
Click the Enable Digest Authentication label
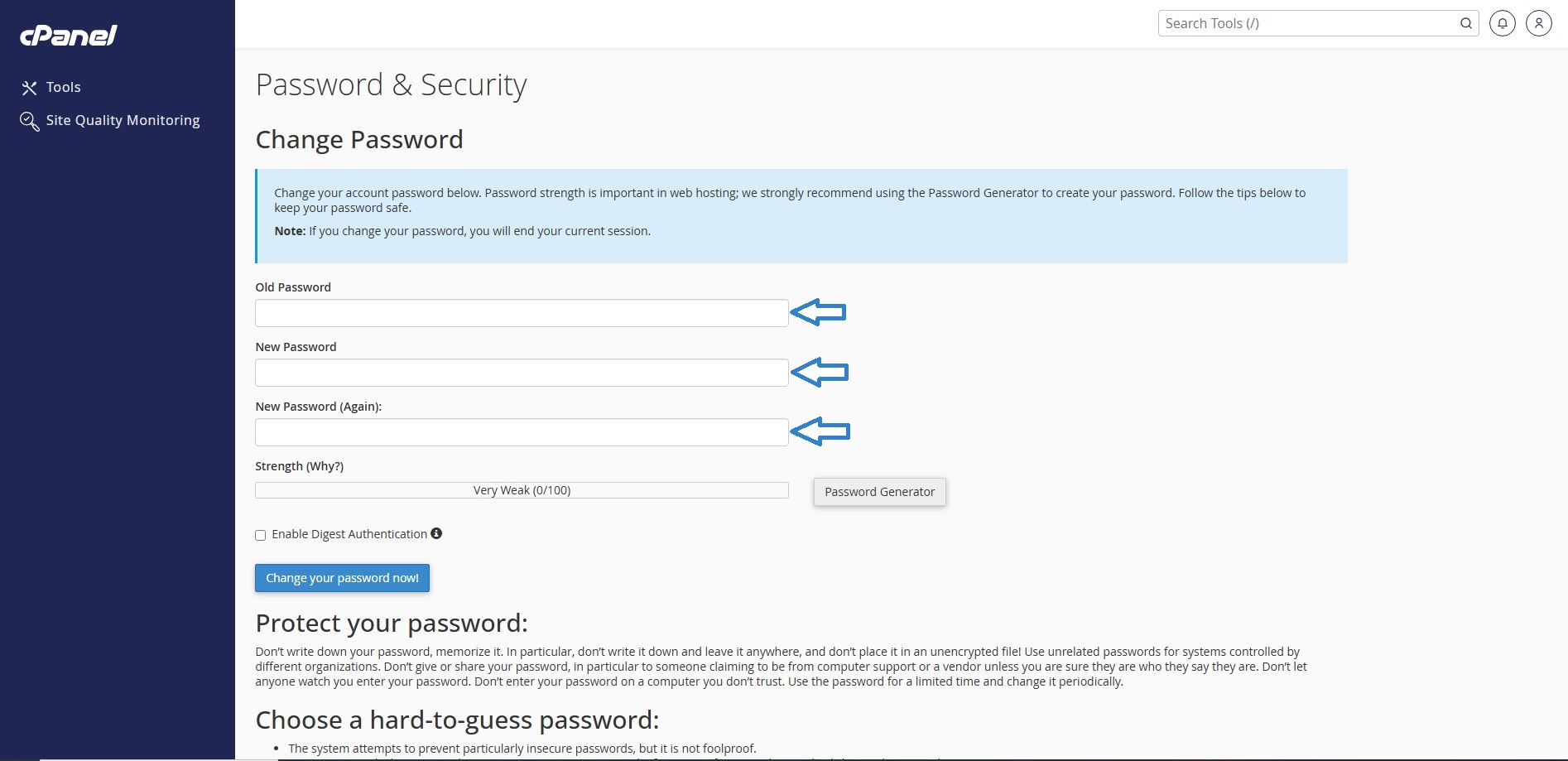click(349, 534)
